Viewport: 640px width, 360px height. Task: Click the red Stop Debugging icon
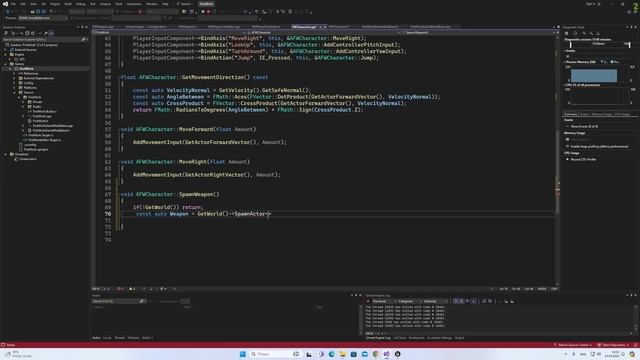click(208, 12)
